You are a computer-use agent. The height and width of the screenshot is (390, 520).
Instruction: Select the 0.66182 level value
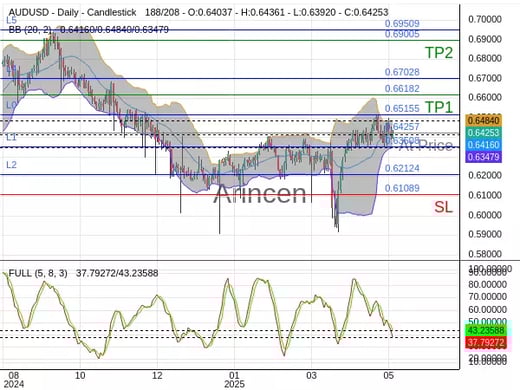pyautogui.click(x=402, y=88)
